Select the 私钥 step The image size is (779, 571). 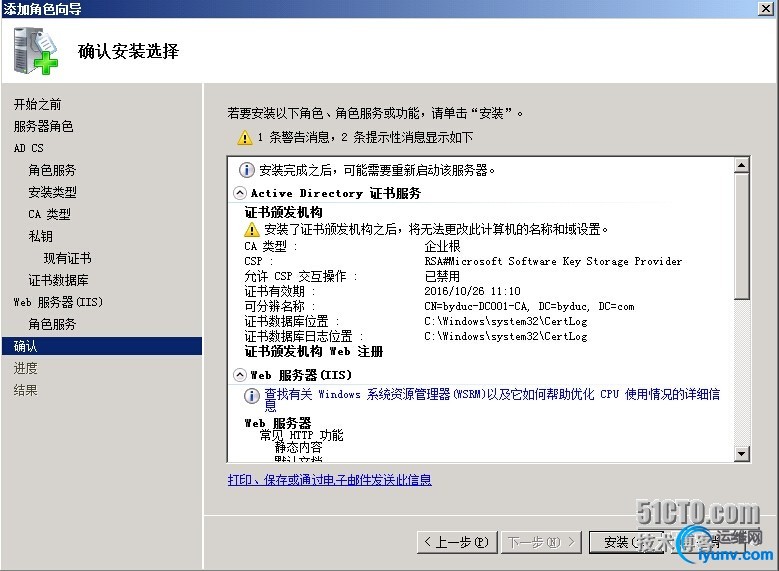40,236
